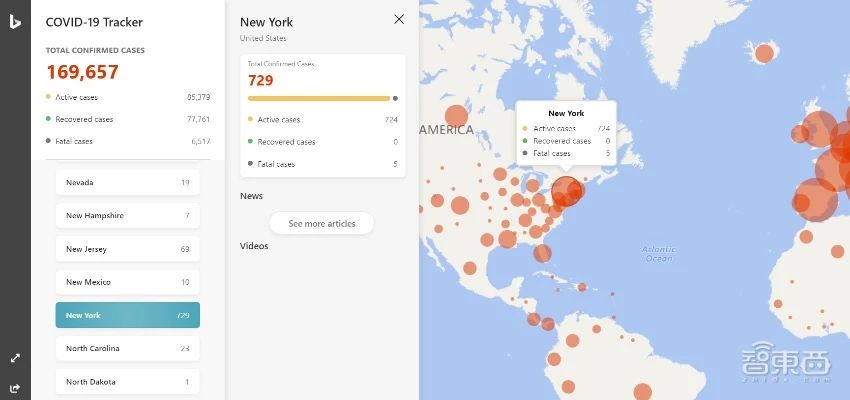850x400 pixels.
Task: Open the North Dakota entry
Action: coord(127,381)
